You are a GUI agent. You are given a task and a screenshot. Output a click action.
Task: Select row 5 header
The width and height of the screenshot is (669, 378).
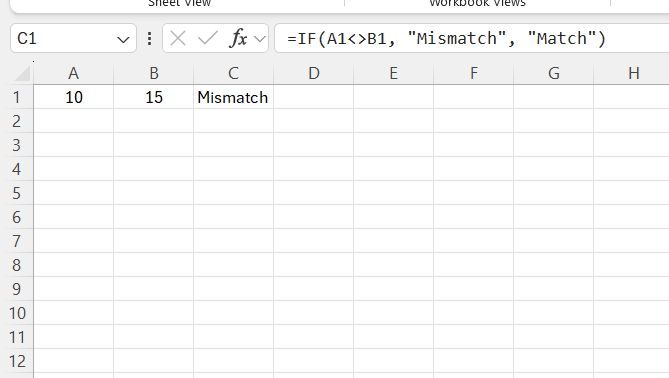click(x=17, y=193)
